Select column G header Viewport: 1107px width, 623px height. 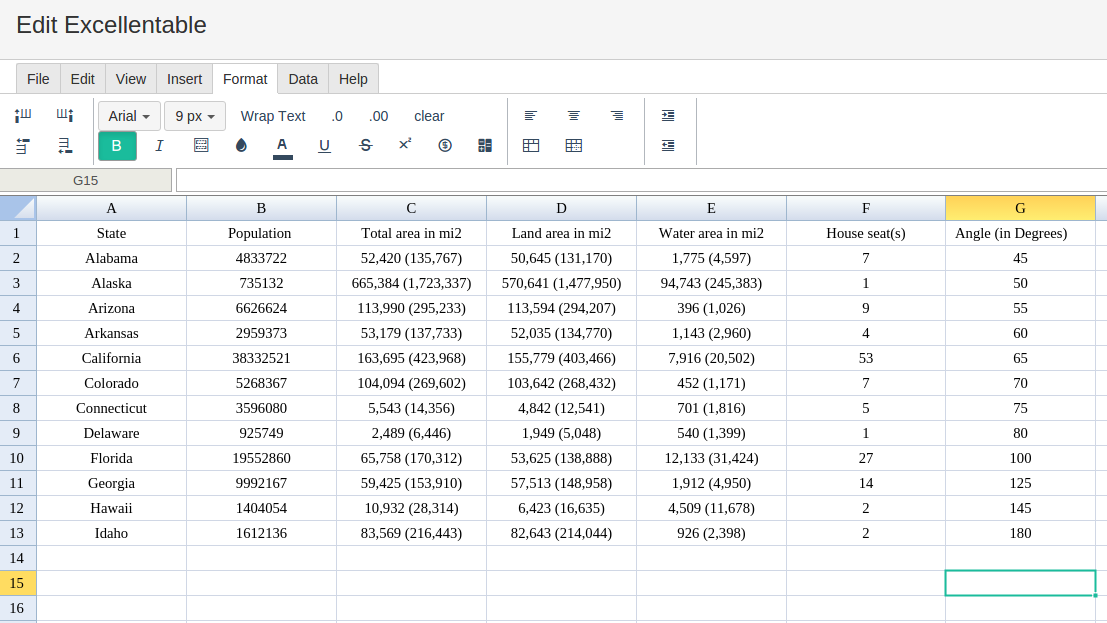point(1020,208)
